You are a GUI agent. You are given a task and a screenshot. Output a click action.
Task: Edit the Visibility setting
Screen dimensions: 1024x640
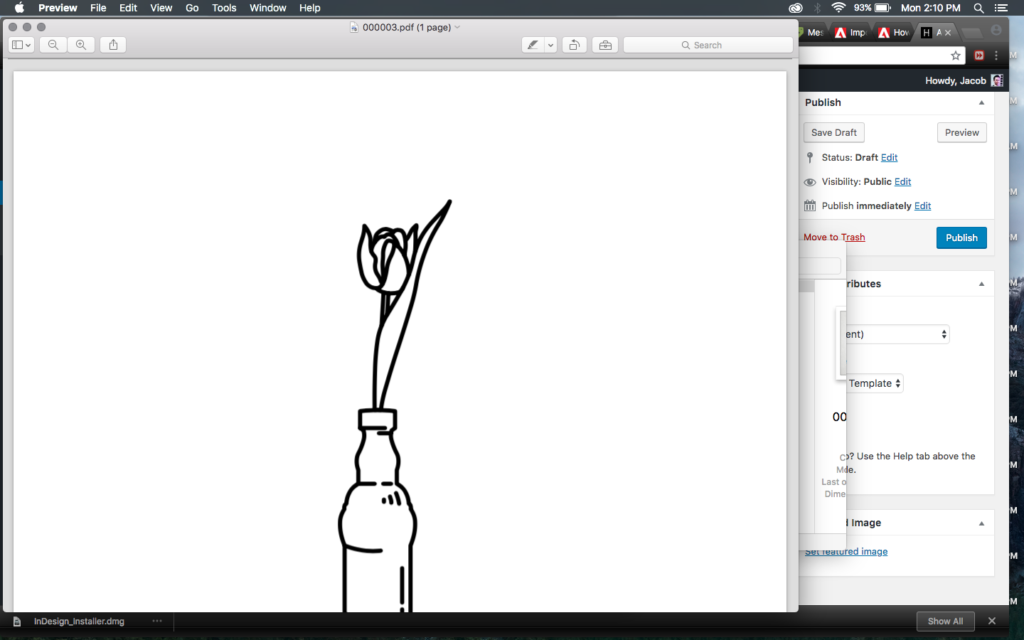point(902,182)
